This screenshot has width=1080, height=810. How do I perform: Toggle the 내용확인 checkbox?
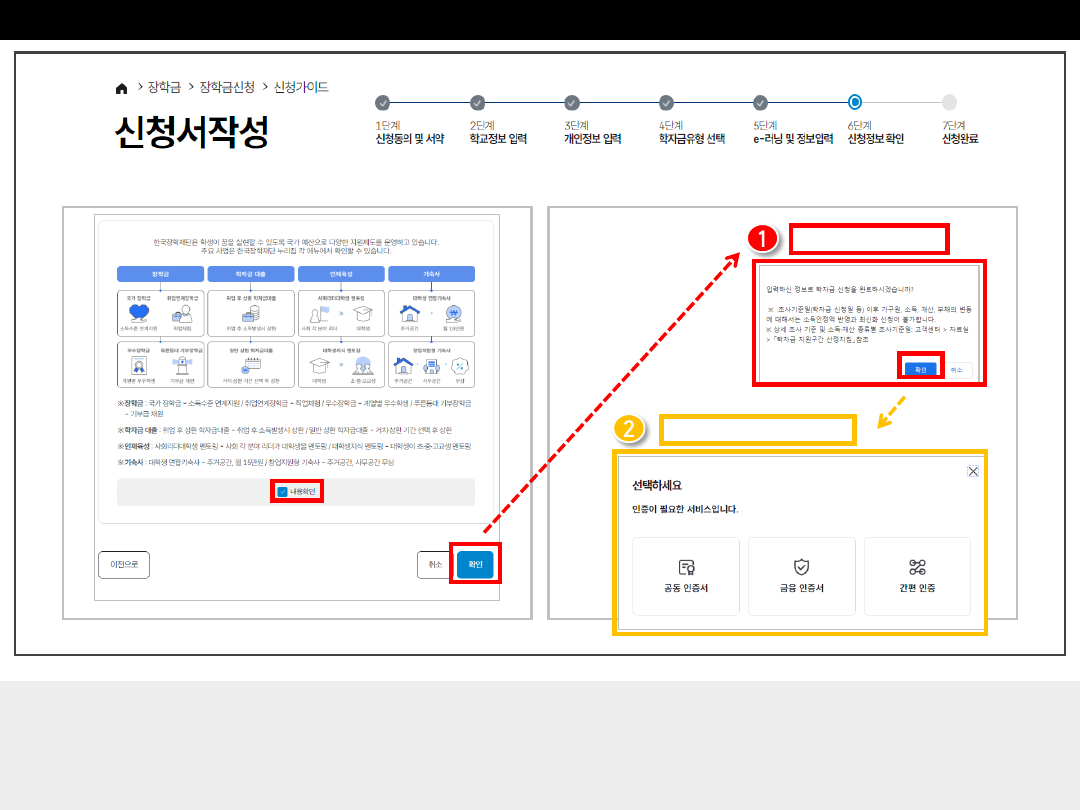click(283, 491)
